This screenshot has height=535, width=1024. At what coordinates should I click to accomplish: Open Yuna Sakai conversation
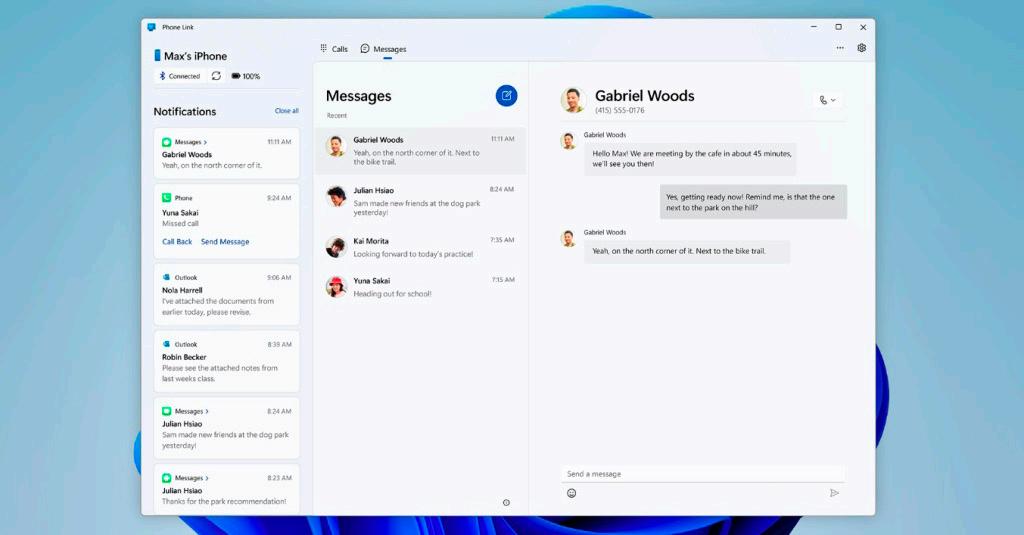coord(420,287)
